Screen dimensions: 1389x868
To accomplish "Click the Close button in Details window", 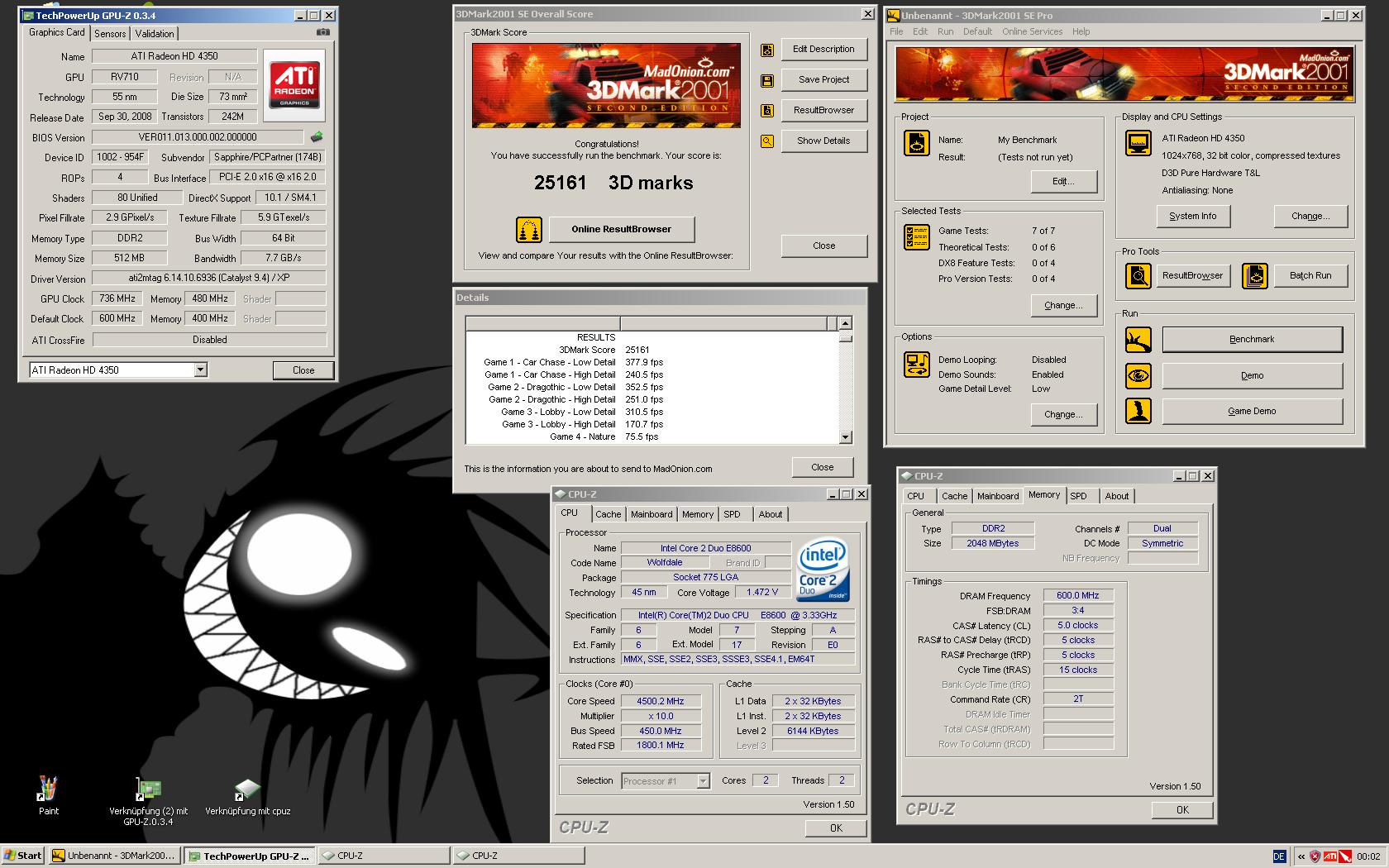I will (x=823, y=467).
